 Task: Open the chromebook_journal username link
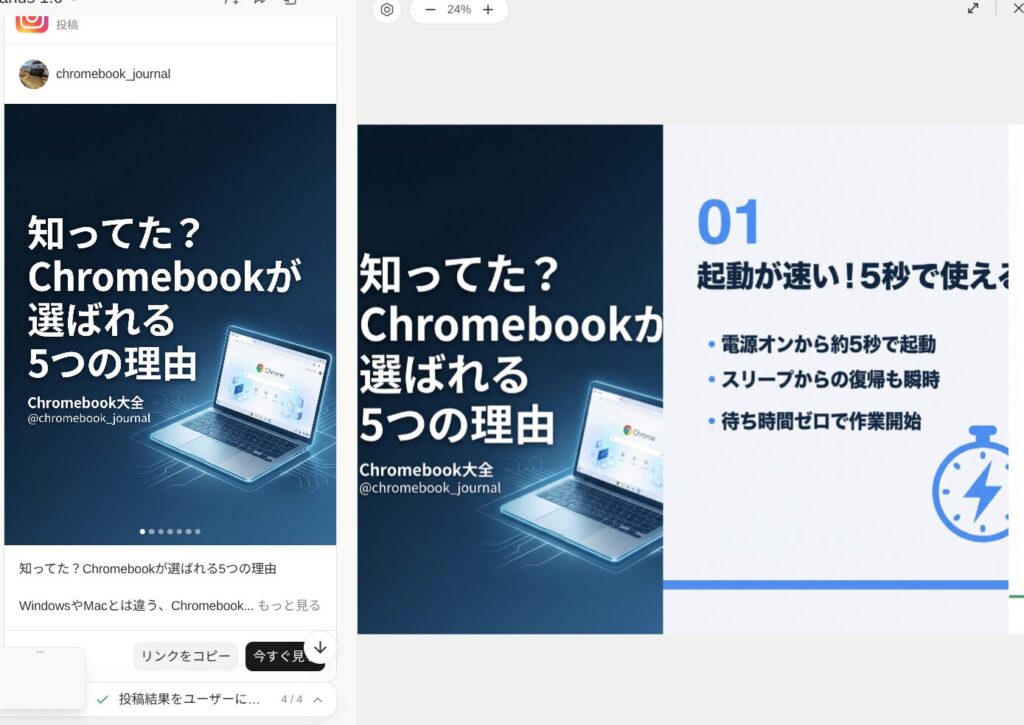[113, 74]
